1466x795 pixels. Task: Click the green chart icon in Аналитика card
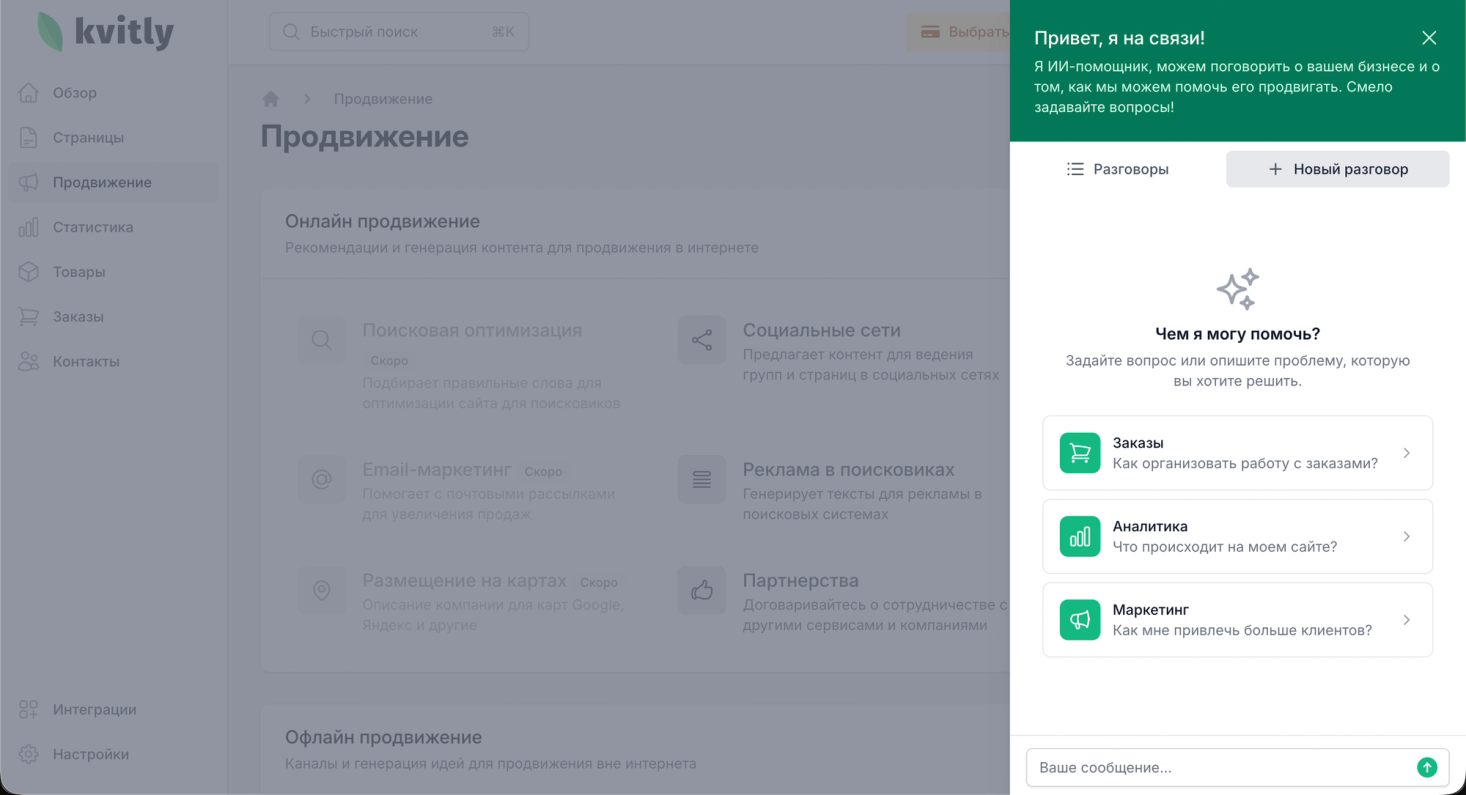pyautogui.click(x=1080, y=537)
